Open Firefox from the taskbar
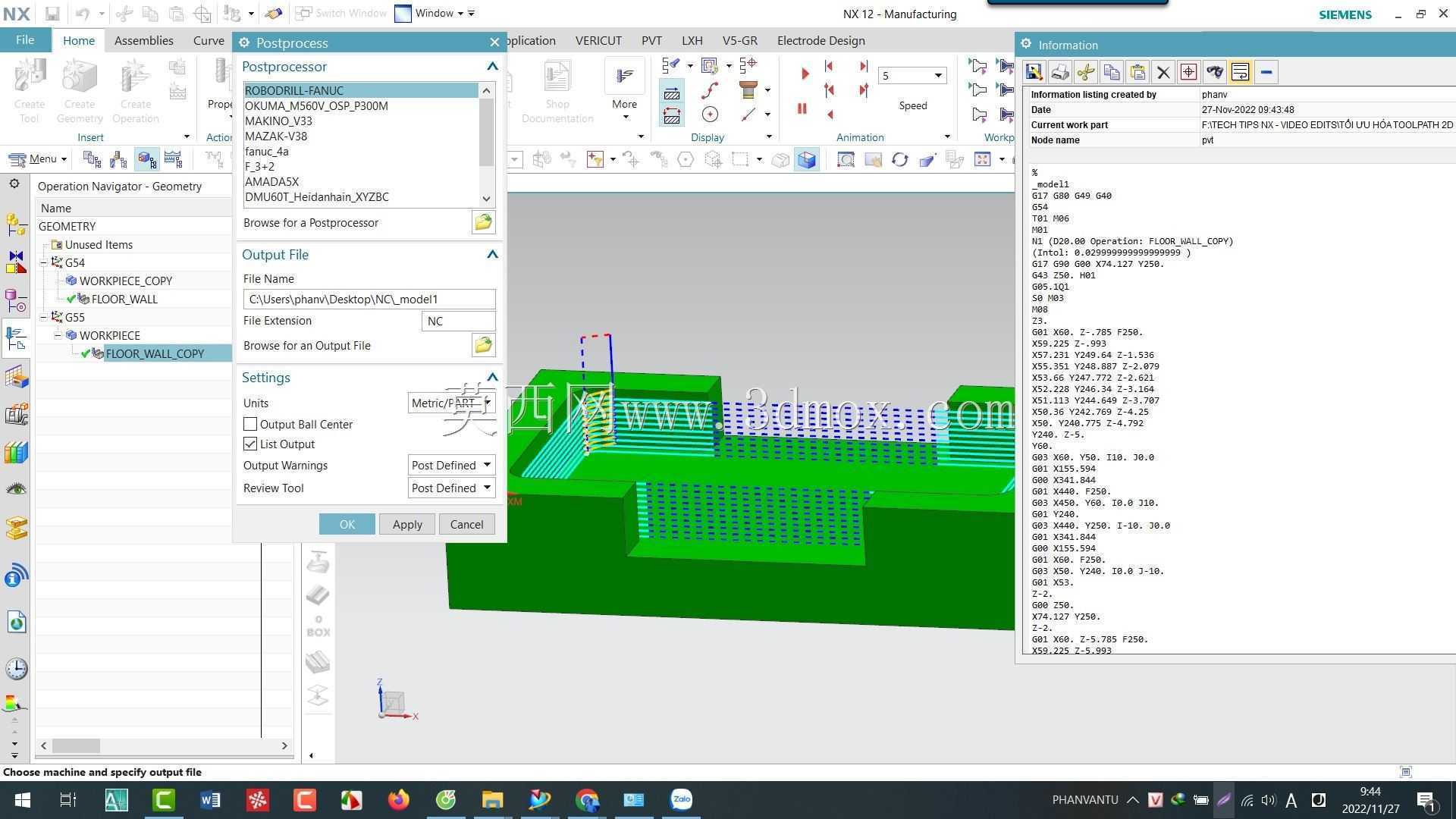 398,799
